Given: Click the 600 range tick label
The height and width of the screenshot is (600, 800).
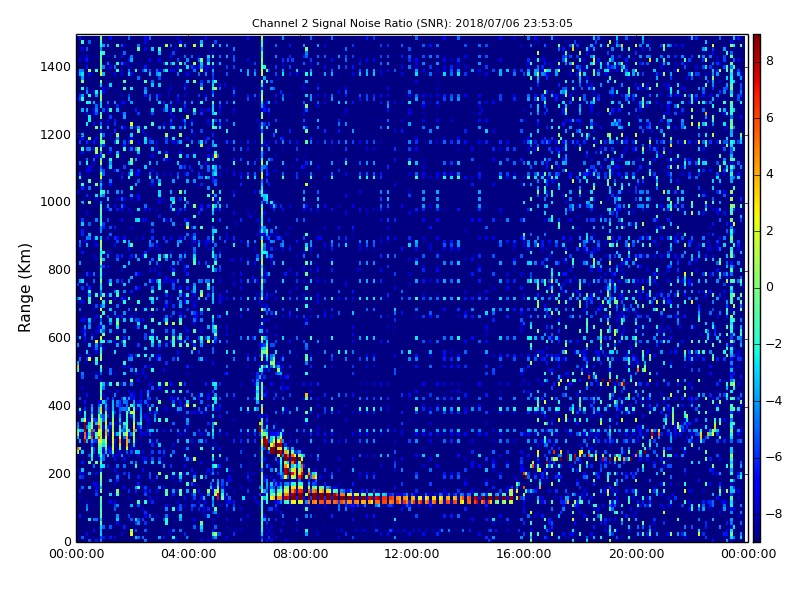Looking at the screenshot, I should (59, 338).
